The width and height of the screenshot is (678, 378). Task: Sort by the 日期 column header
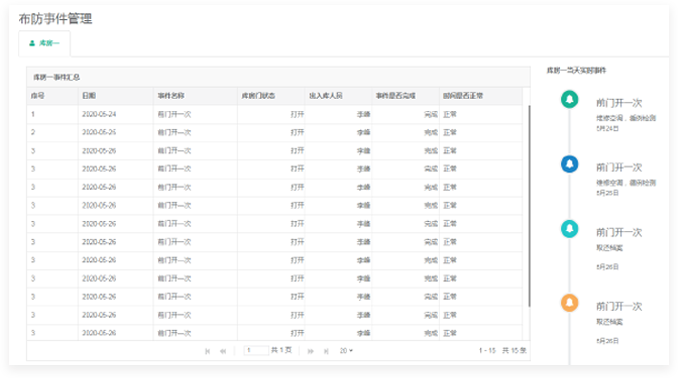point(115,96)
